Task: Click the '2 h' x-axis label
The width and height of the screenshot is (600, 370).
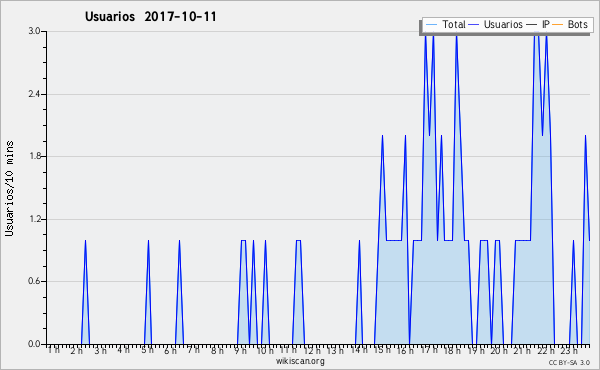Action: (77, 350)
